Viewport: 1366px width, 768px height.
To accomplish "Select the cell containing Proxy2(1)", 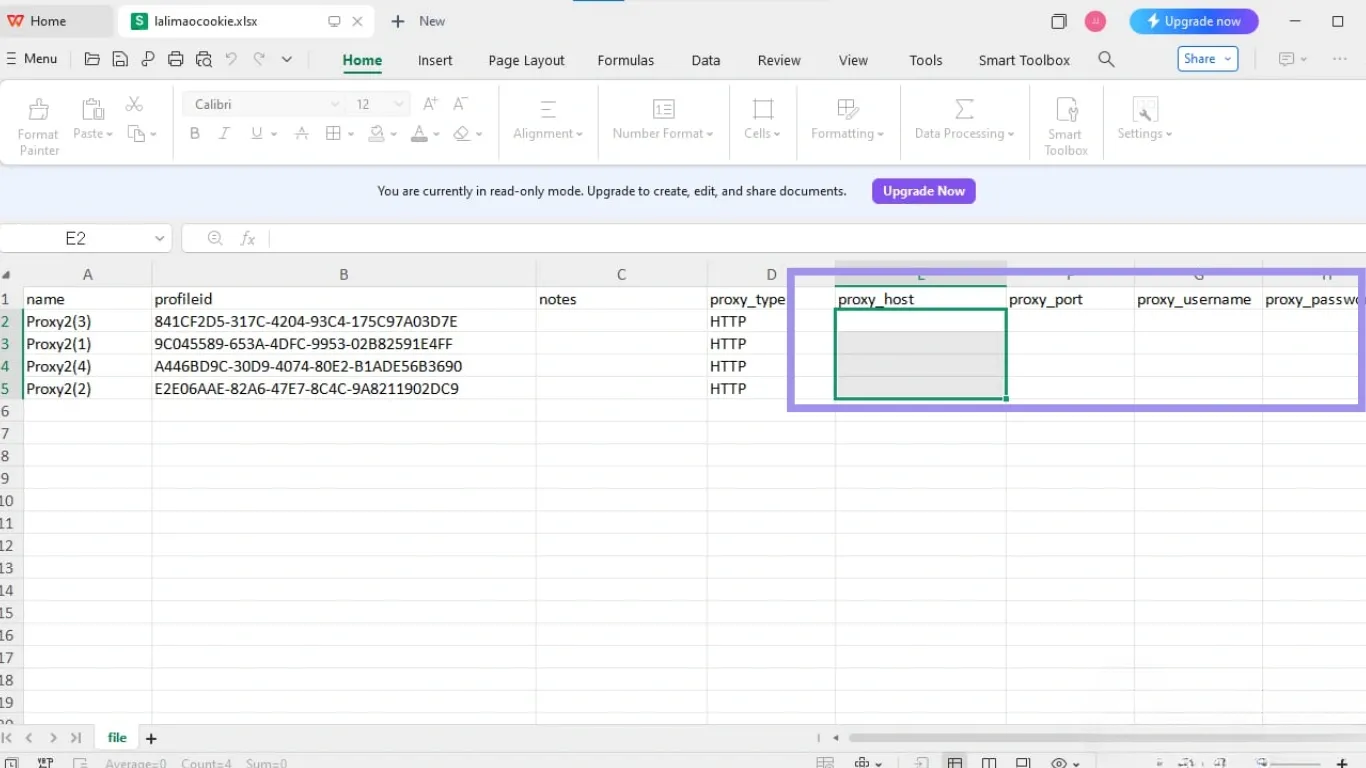I will (x=58, y=343).
